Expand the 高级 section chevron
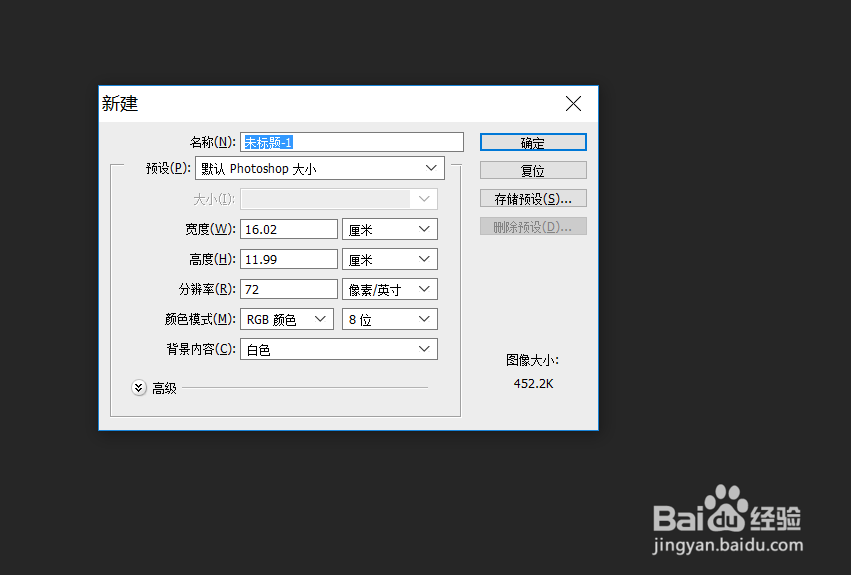This screenshot has width=851, height=575. coord(138,388)
